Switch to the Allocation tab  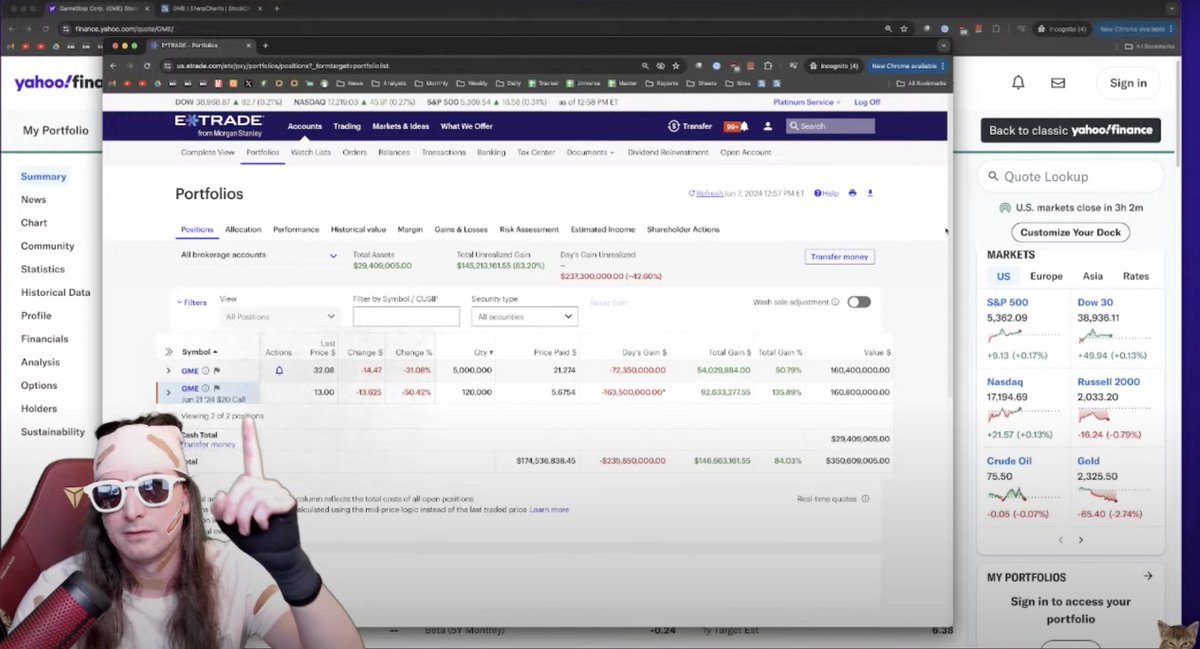tap(243, 229)
